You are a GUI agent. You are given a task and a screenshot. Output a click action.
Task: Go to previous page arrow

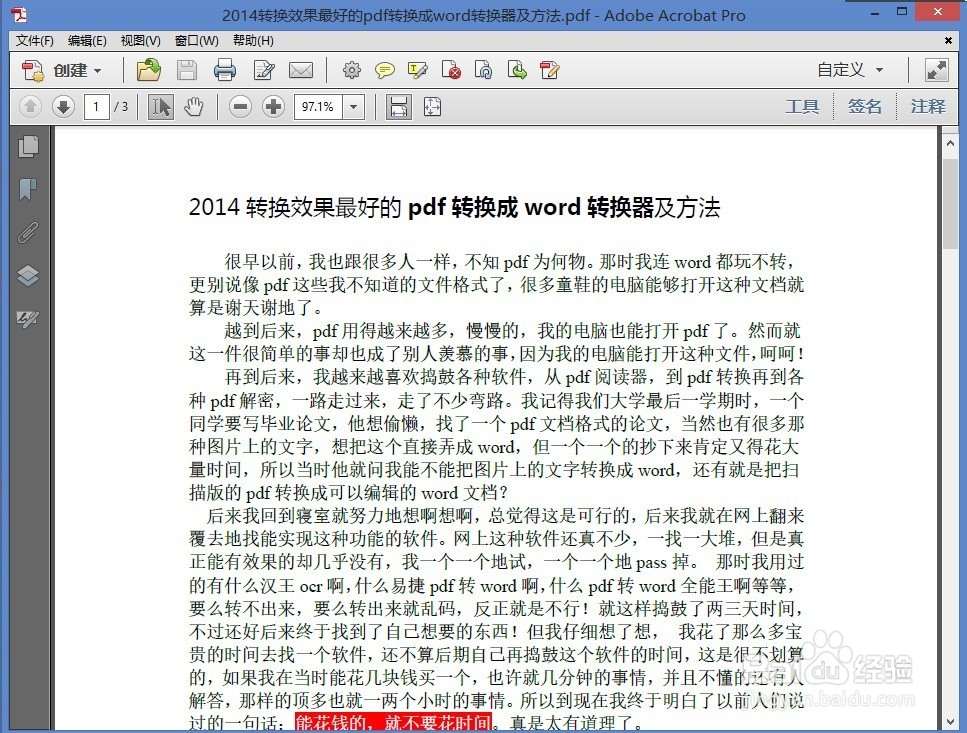30,107
